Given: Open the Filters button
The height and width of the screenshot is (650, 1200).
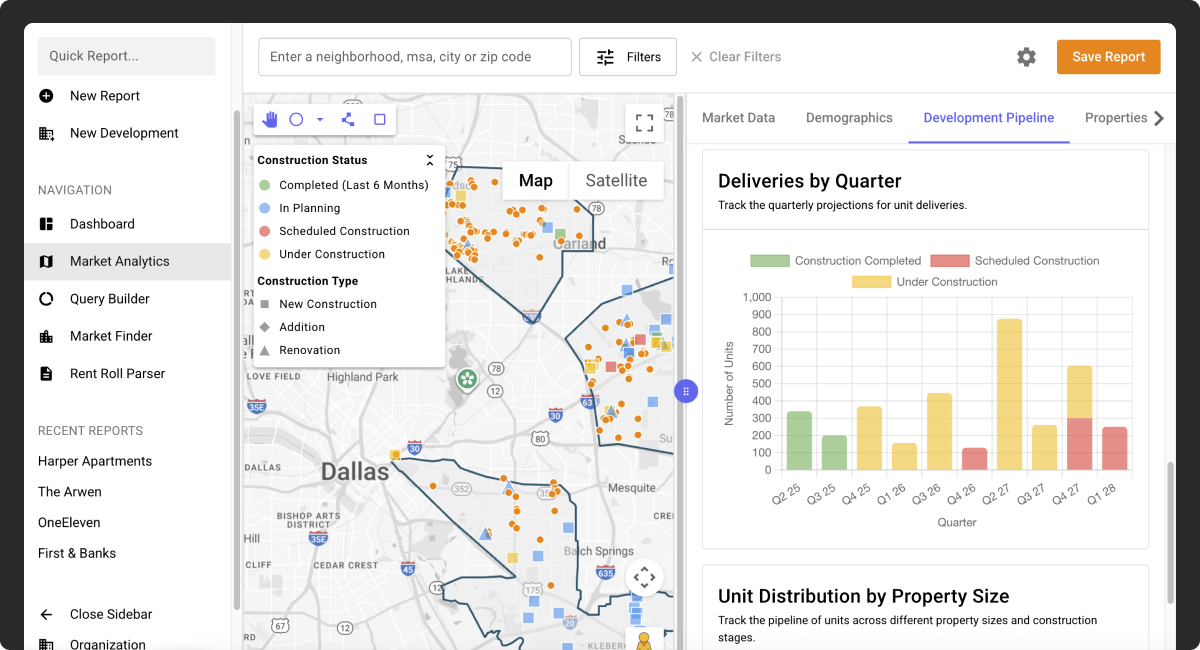Looking at the screenshot, I should (x=628, y=57).
